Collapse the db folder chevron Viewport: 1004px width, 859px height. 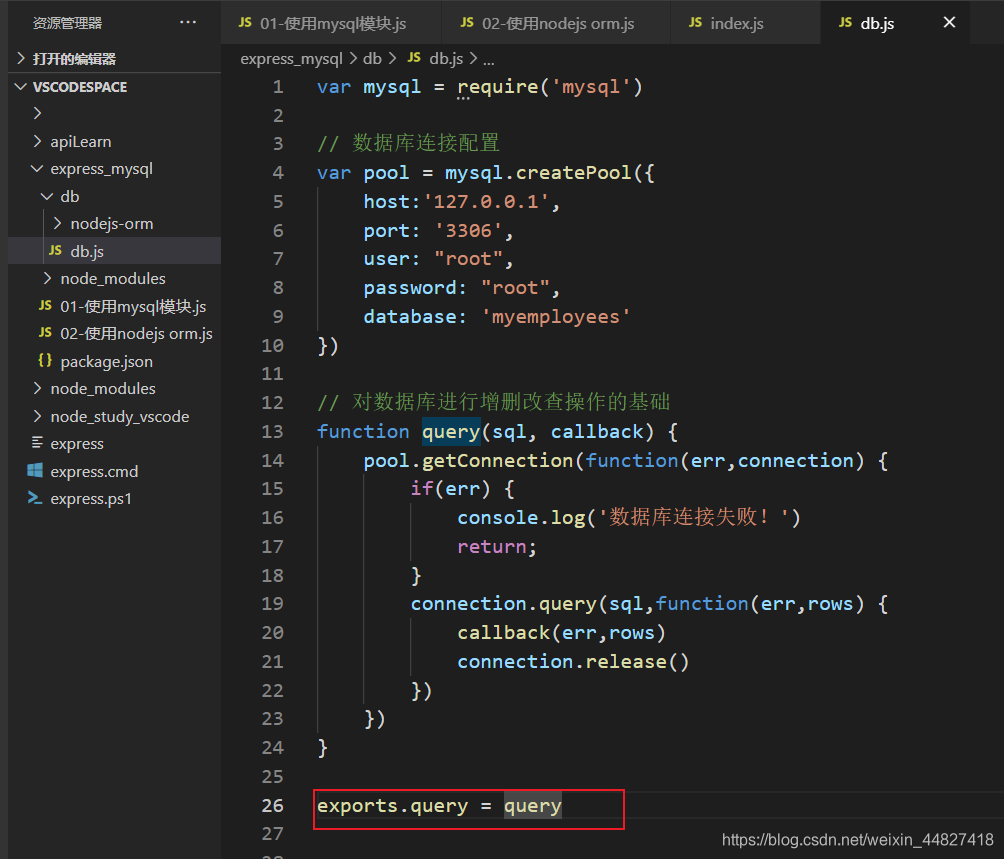coord(47,197)
